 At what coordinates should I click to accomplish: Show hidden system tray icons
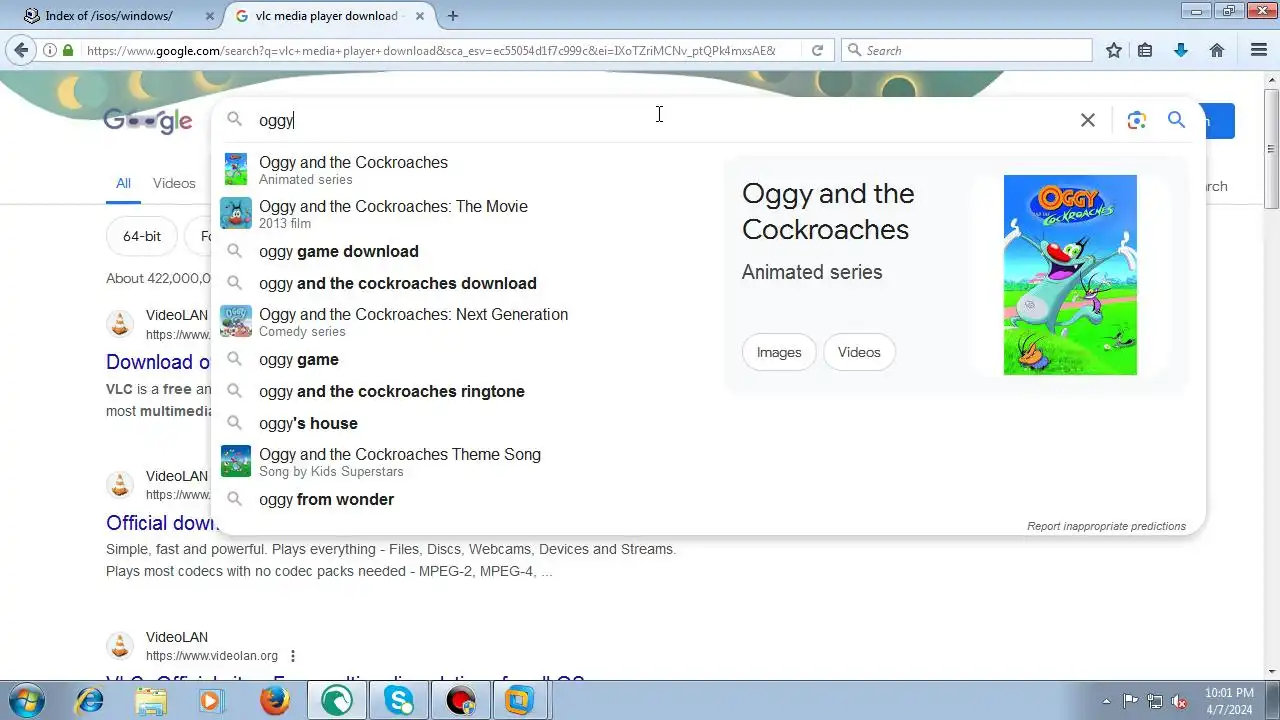pyautogui.click(x=1106, y=701)
